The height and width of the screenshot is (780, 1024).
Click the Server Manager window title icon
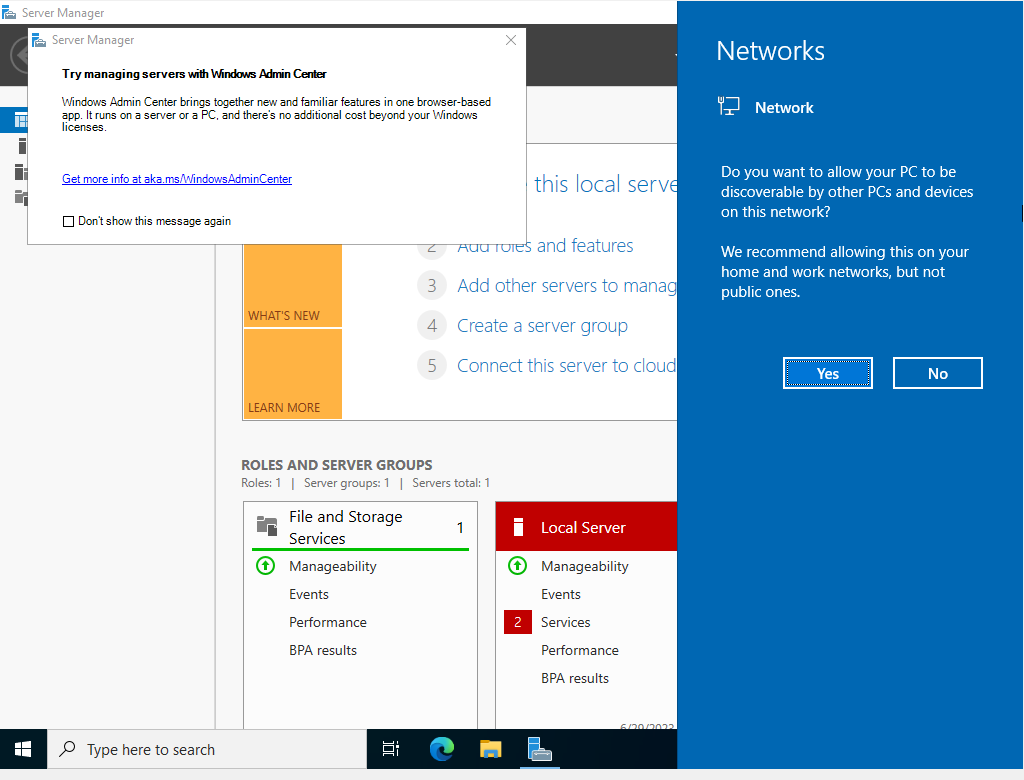click(x=9, y=12)
